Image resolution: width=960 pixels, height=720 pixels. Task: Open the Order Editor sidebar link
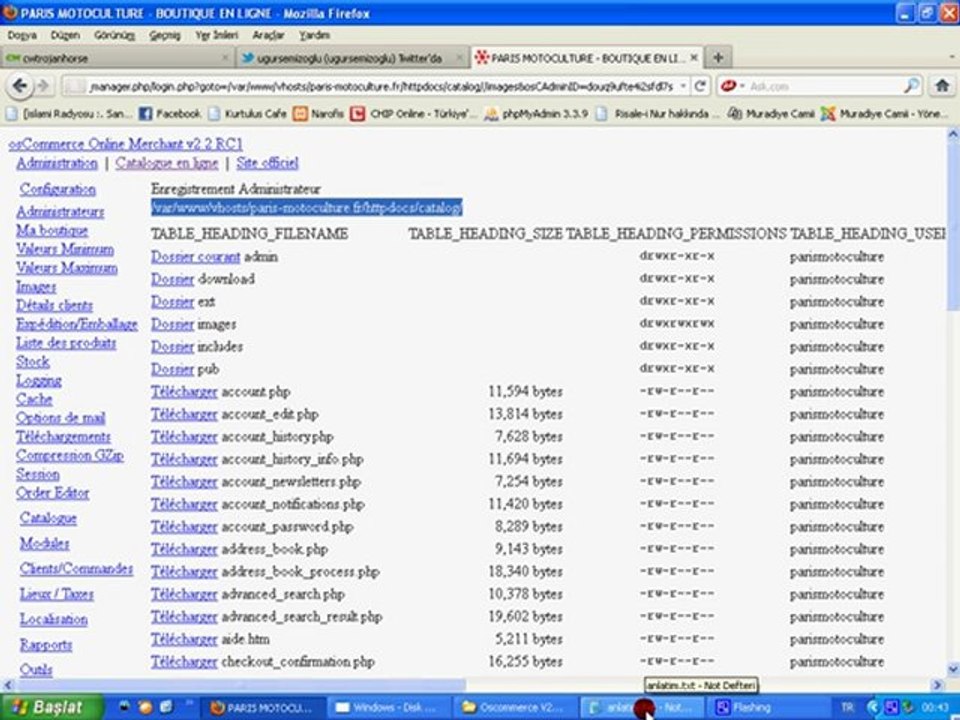53,493
